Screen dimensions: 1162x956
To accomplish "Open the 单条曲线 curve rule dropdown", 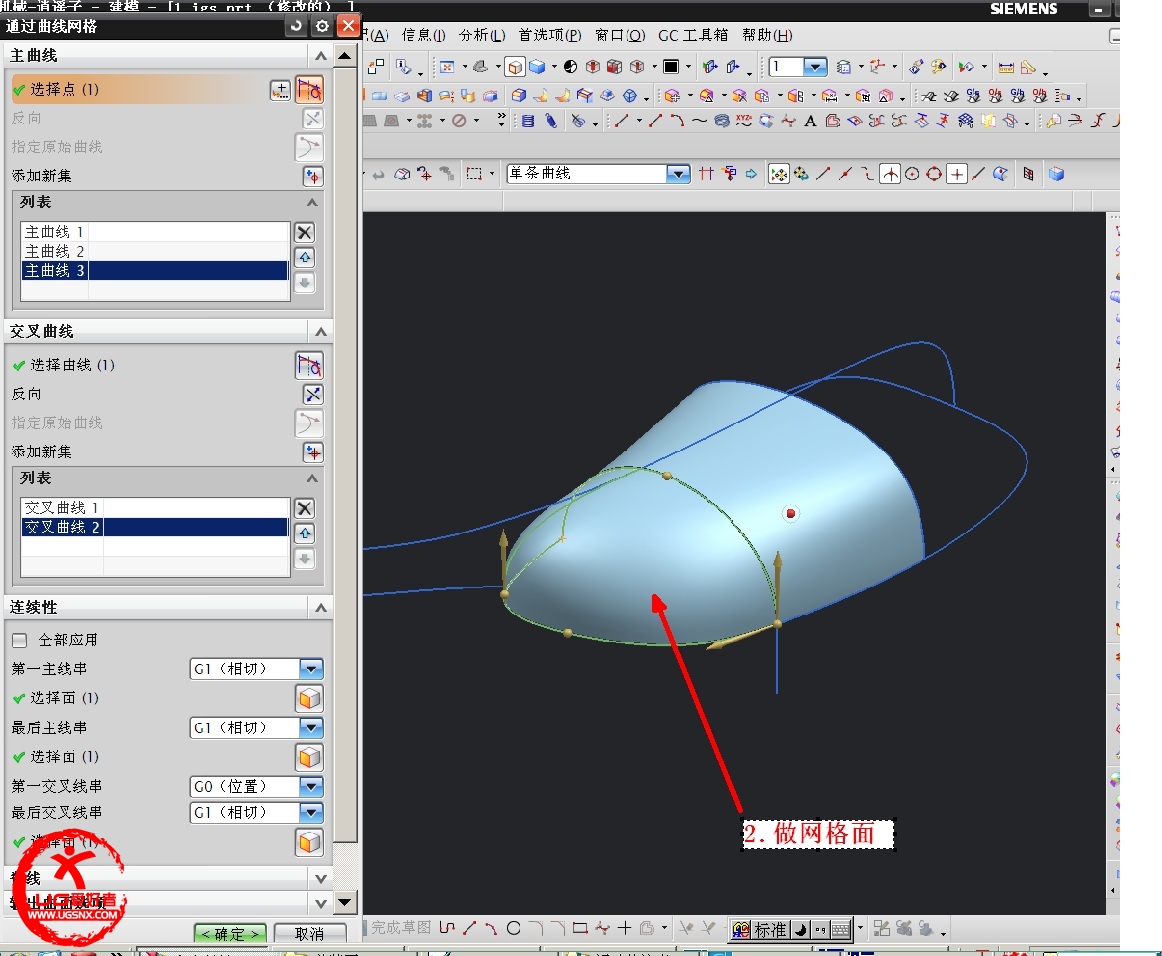I will pyautogui.click(x=677, y=174).
